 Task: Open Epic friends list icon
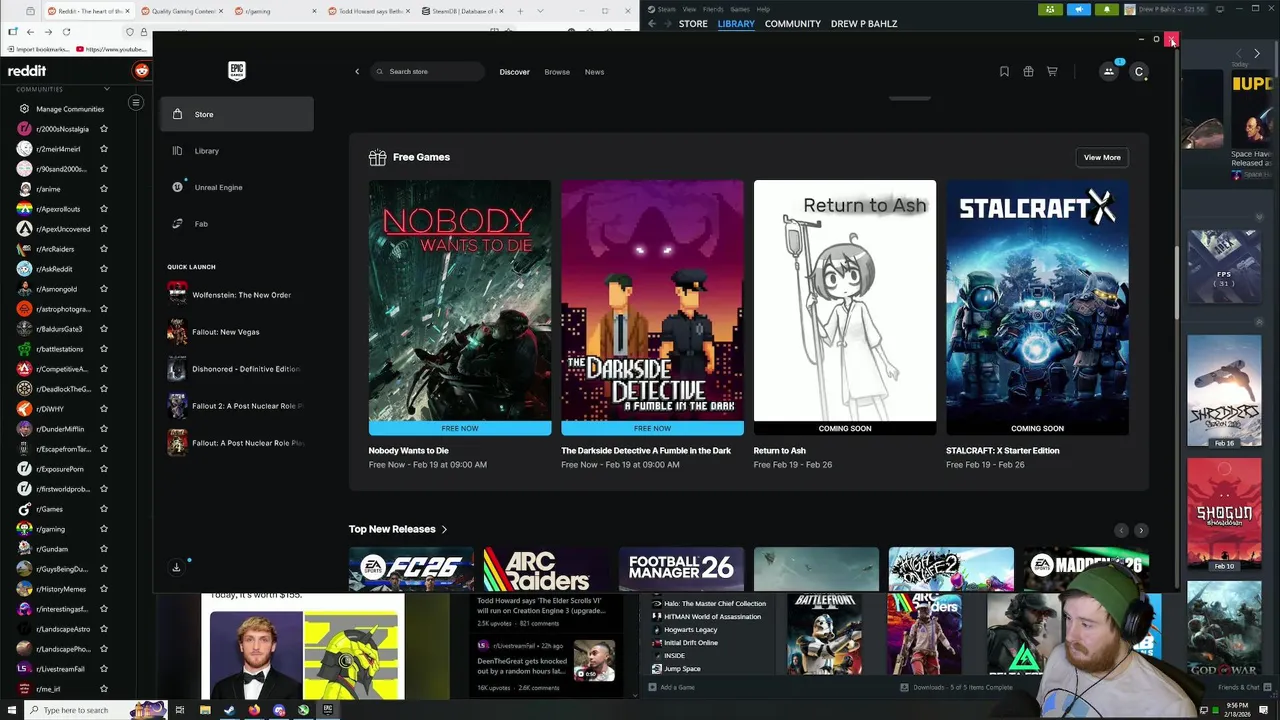(1109, 72)
